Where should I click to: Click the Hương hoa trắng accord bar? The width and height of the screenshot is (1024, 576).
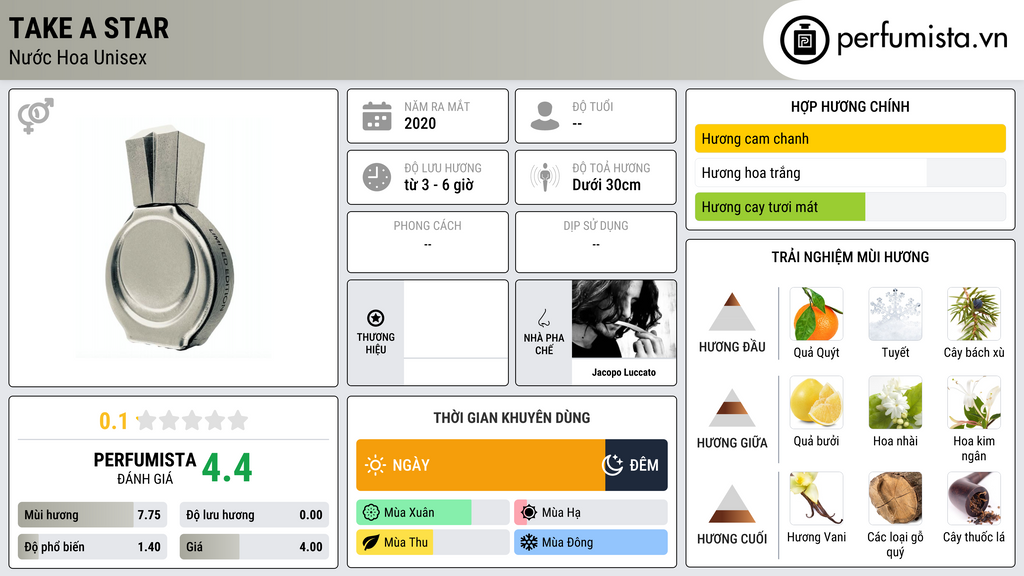tap(850, 172)
